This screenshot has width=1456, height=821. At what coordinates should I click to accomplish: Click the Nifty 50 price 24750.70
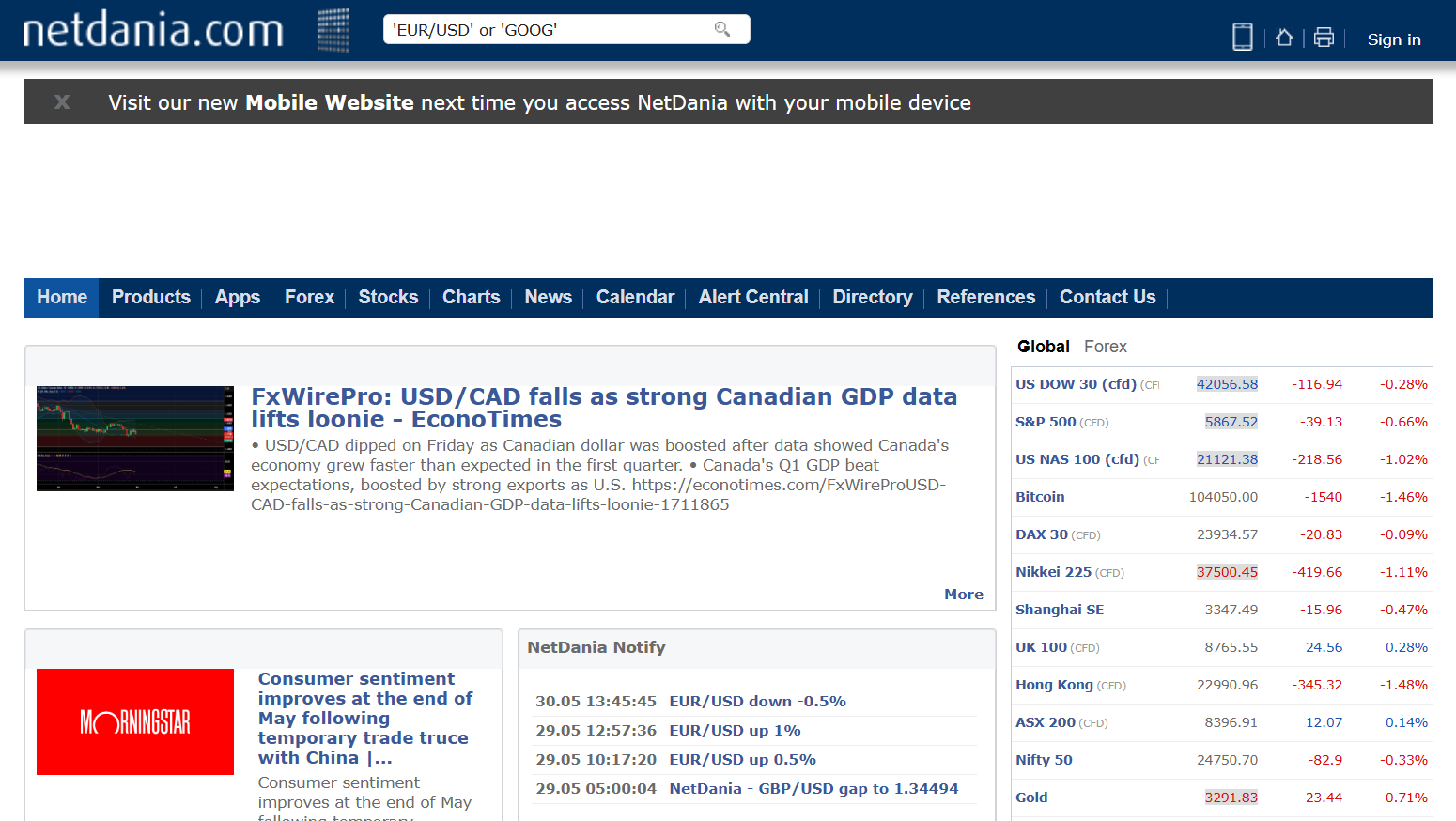[x=1227, y=760]
